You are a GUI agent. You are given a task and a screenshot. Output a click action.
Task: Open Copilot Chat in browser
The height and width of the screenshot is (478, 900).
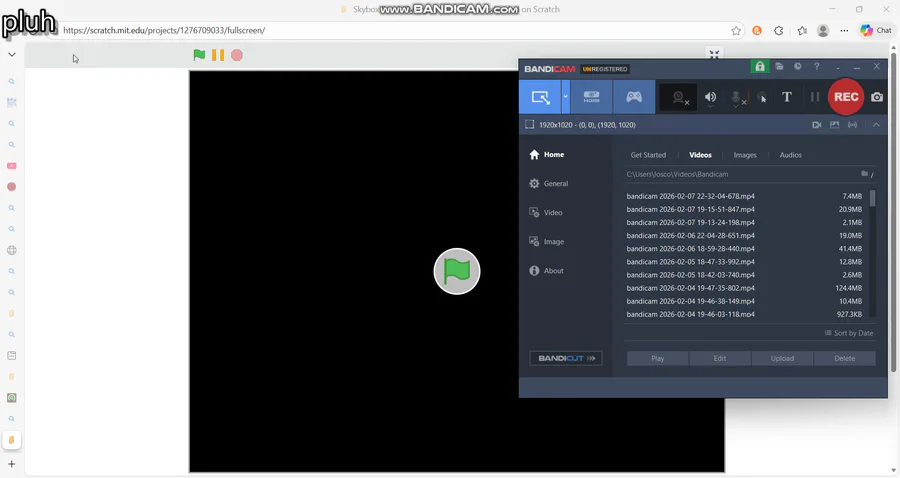[x=876, y=31]
